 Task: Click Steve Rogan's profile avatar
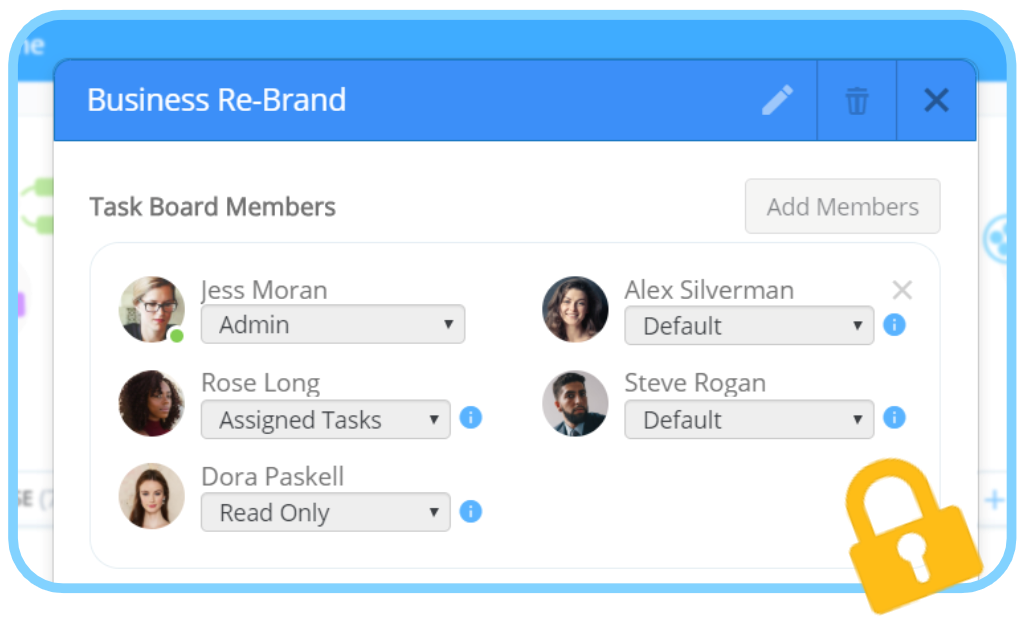click(575, 403)
